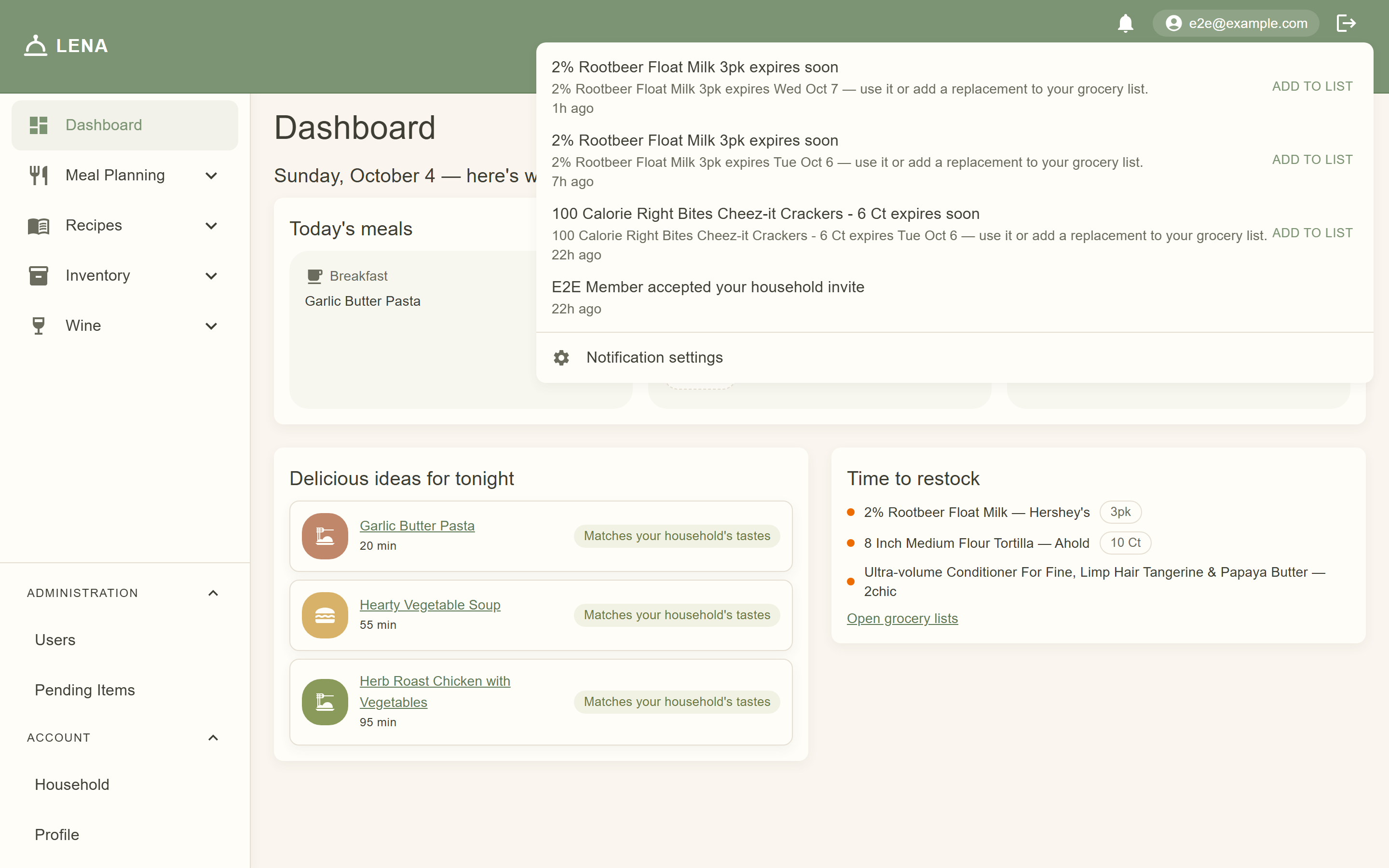
Task: Add to list for milk expiring Wed Oct 7
Action: click(1312, 87)
